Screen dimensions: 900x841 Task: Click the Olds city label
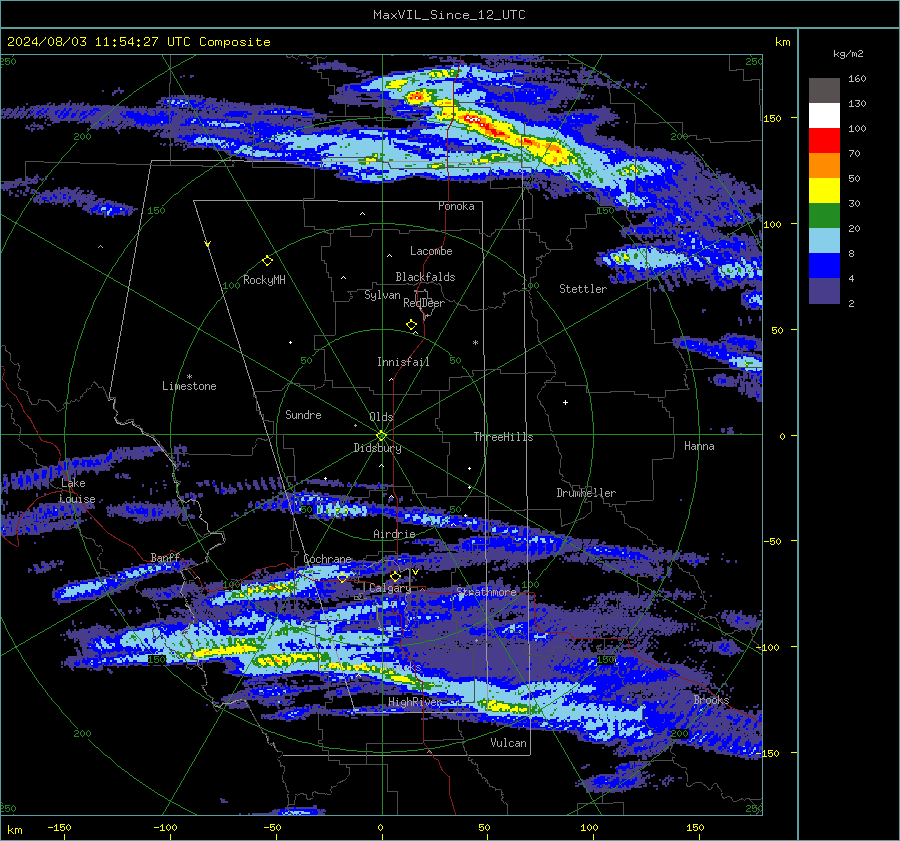[x=381, y=417]
